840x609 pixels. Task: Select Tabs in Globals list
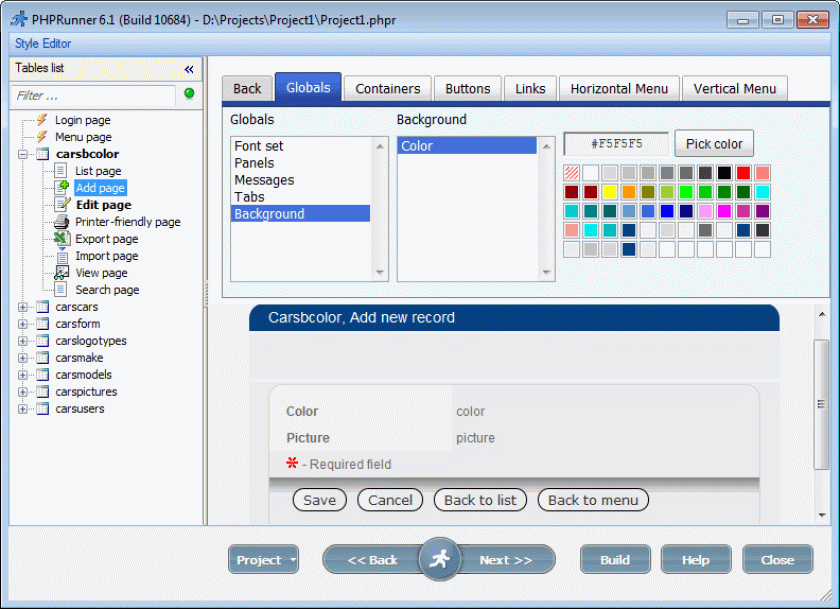301,197
